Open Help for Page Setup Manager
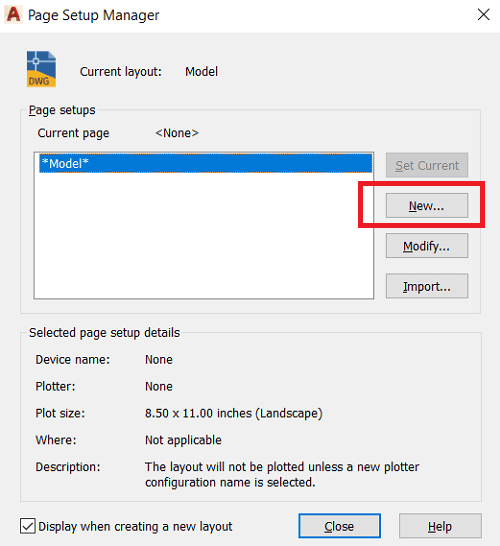 (440, 526)
